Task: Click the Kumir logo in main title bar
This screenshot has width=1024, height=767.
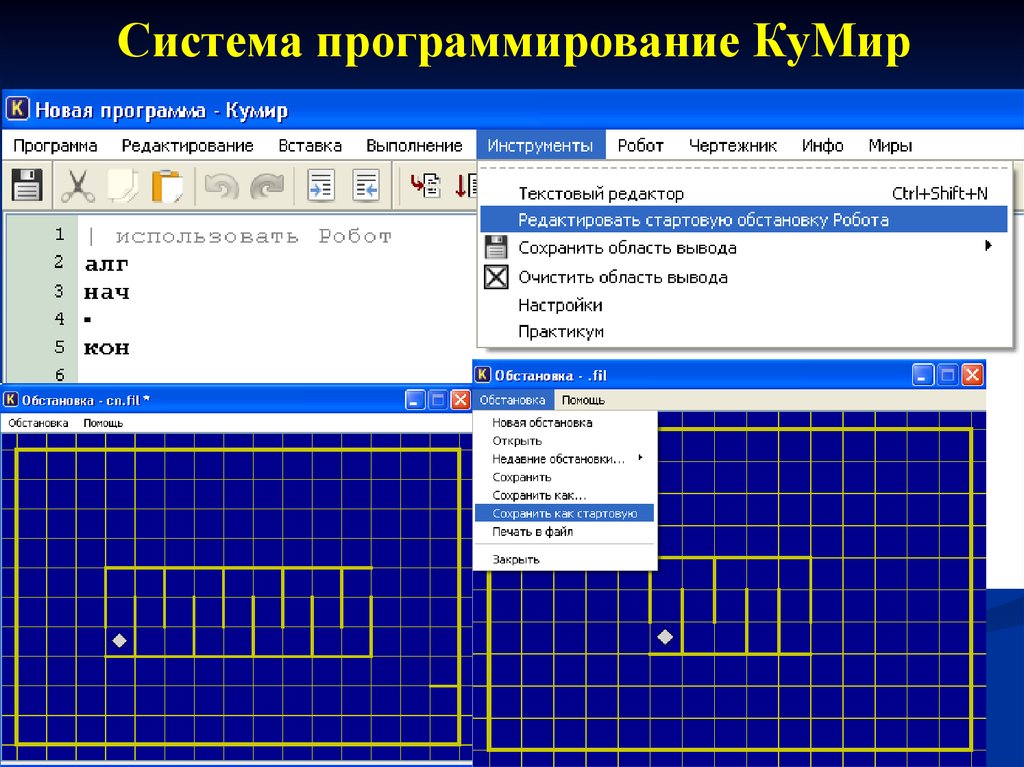Action: [x=17, y=108]
